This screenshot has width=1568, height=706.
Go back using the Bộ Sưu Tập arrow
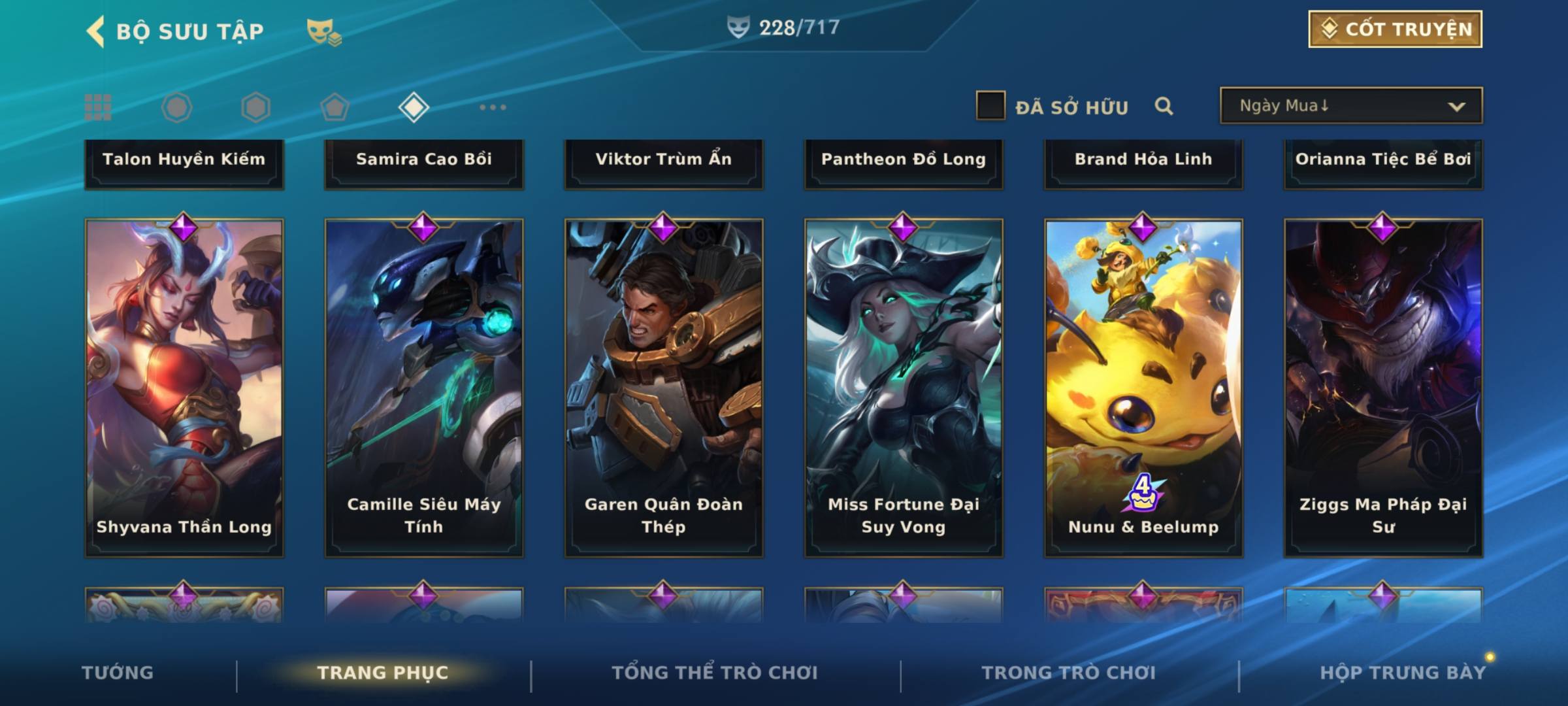click(95, 31)
